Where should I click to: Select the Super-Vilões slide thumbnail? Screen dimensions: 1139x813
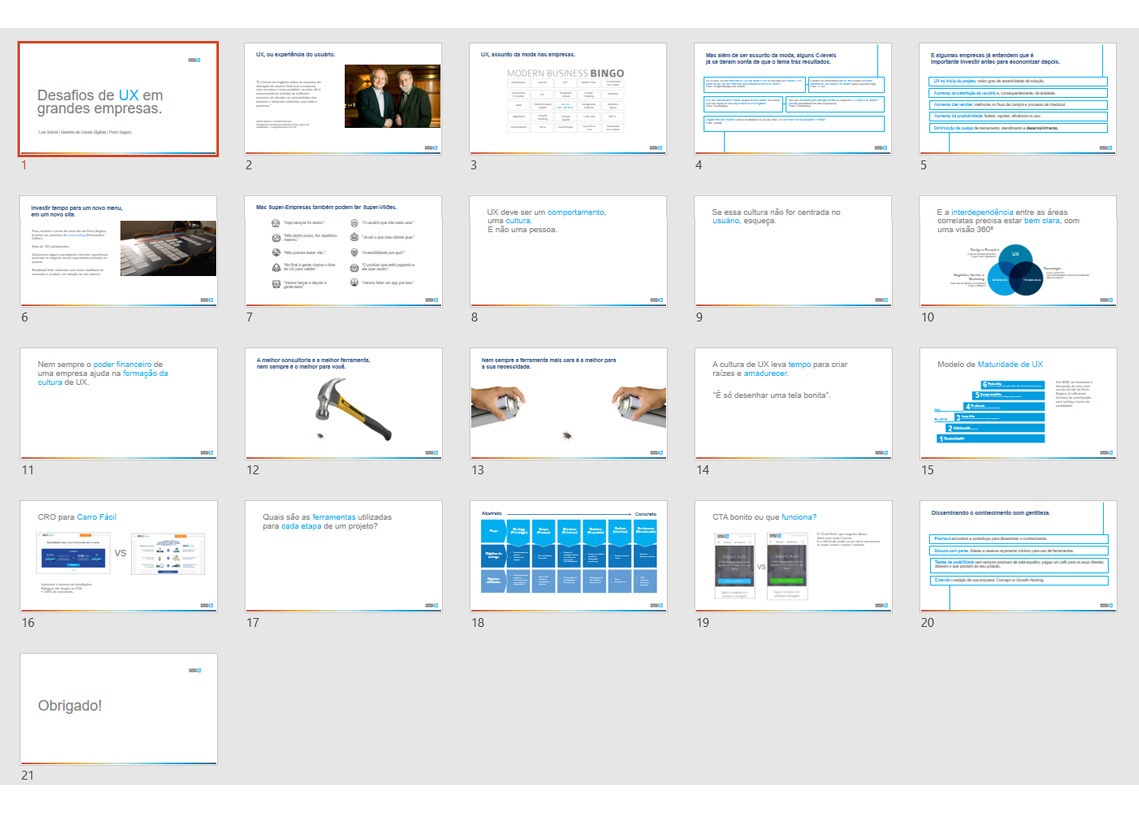pos(344,251)
